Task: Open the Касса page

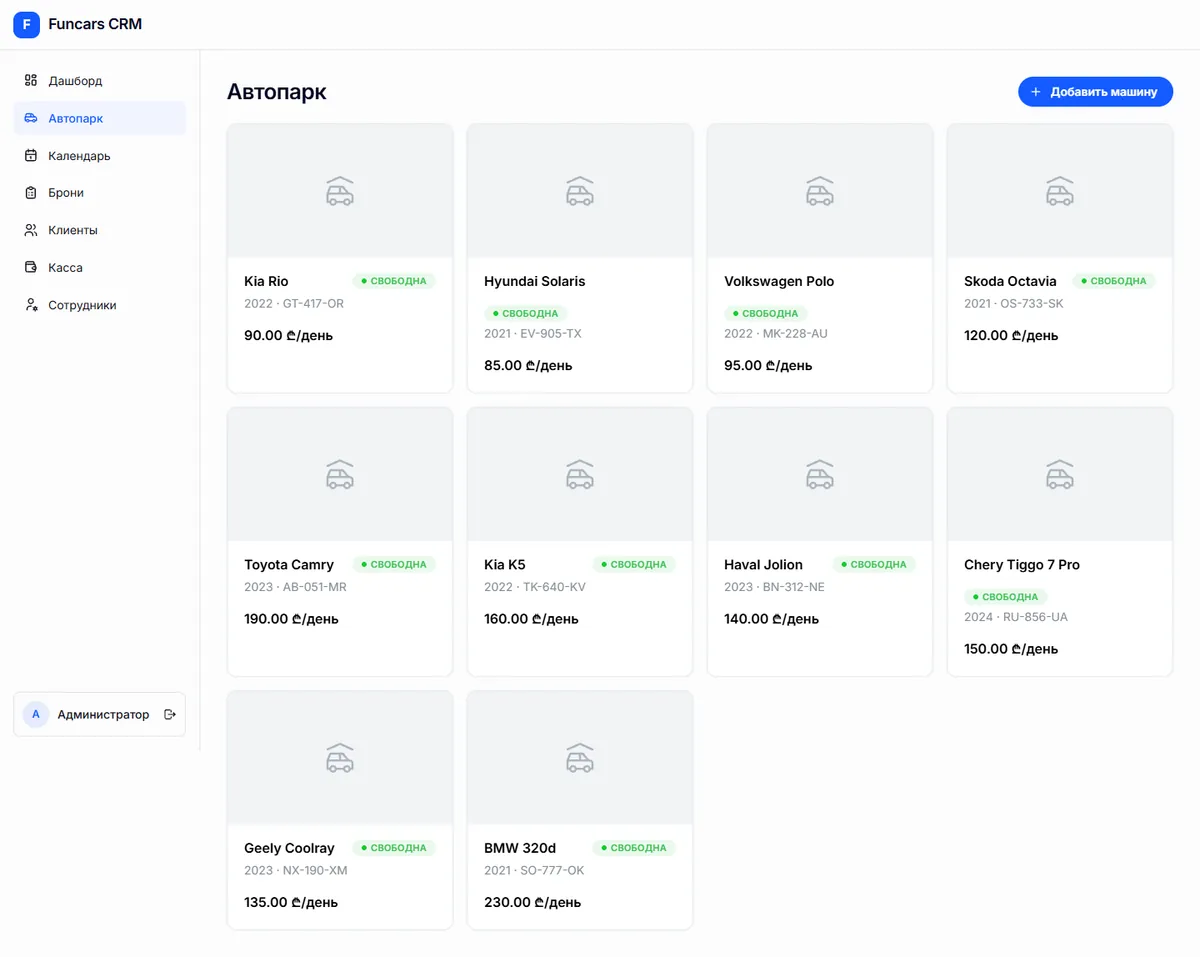Action: 100,268
